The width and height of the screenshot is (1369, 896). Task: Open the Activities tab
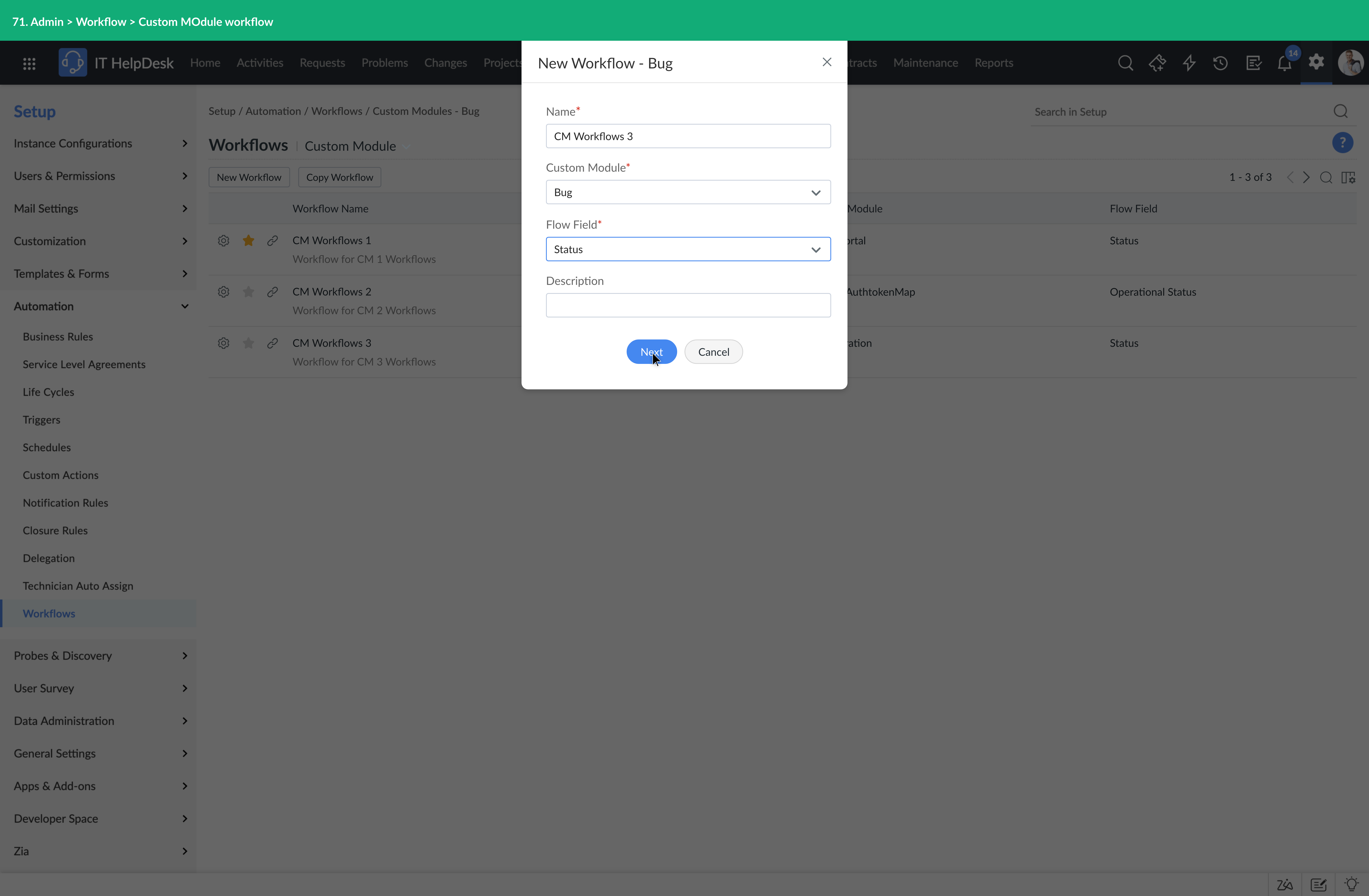pyautogui.click(x=260, y=63)
